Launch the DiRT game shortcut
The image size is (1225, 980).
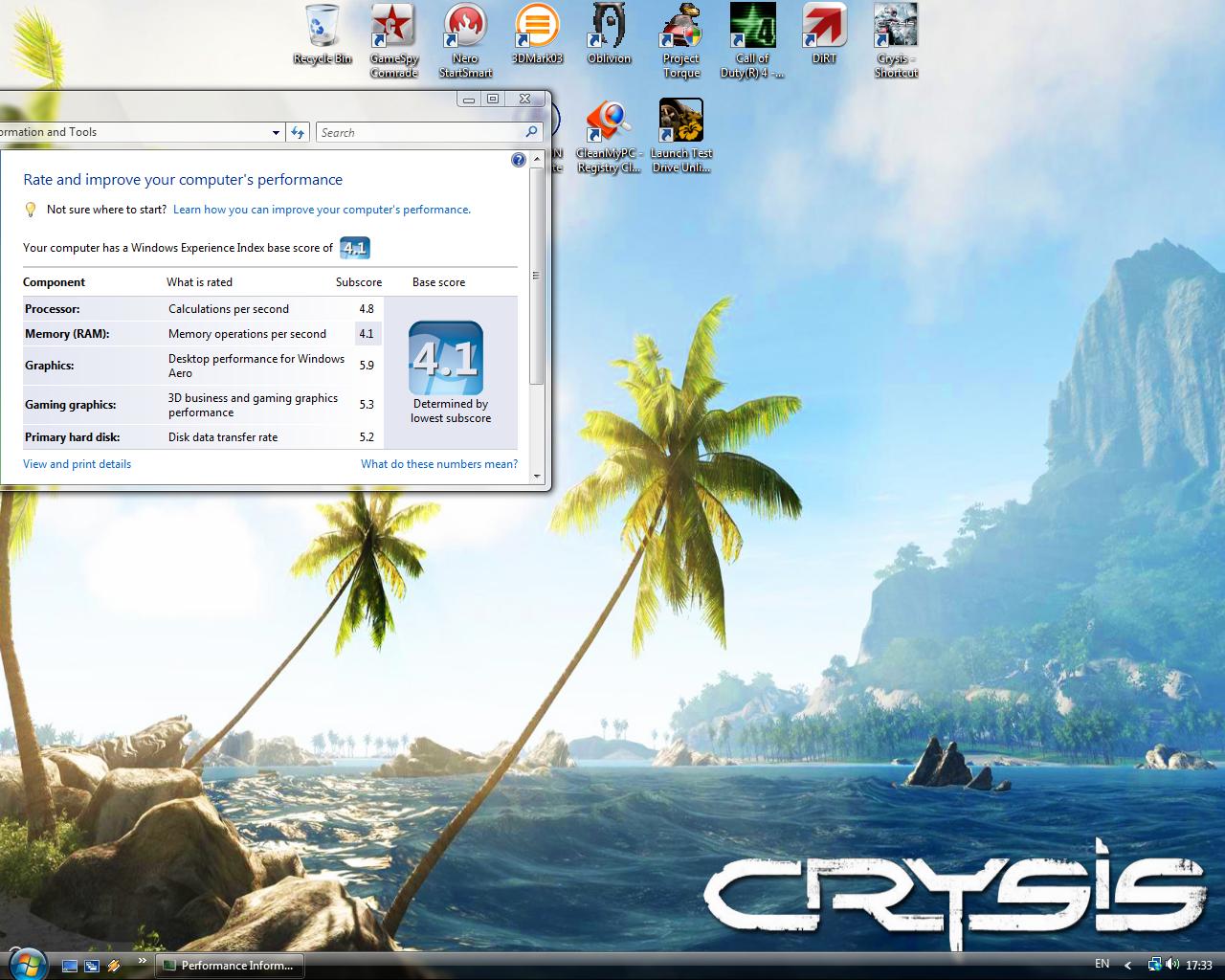824,34
